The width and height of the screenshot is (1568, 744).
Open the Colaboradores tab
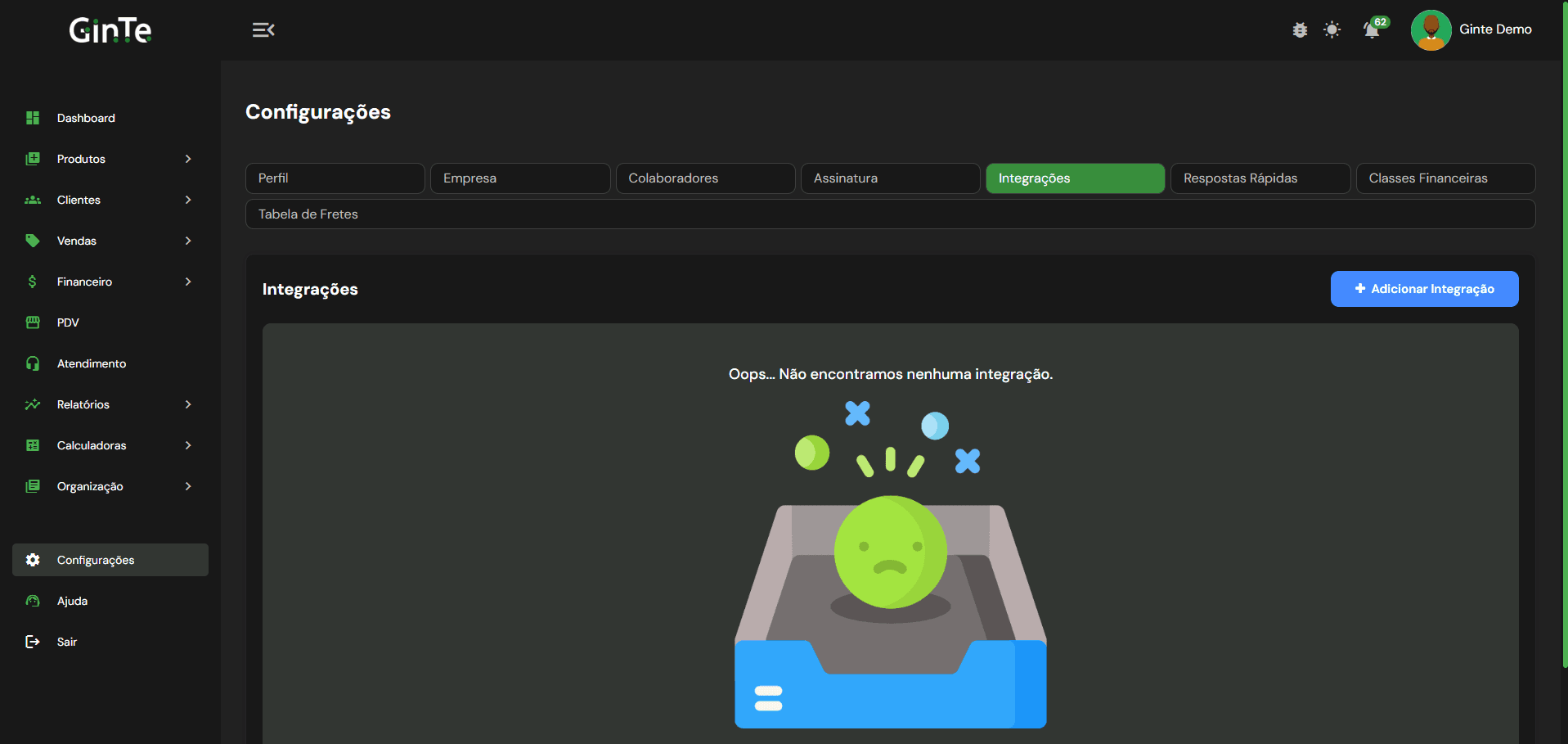[705, 178]
